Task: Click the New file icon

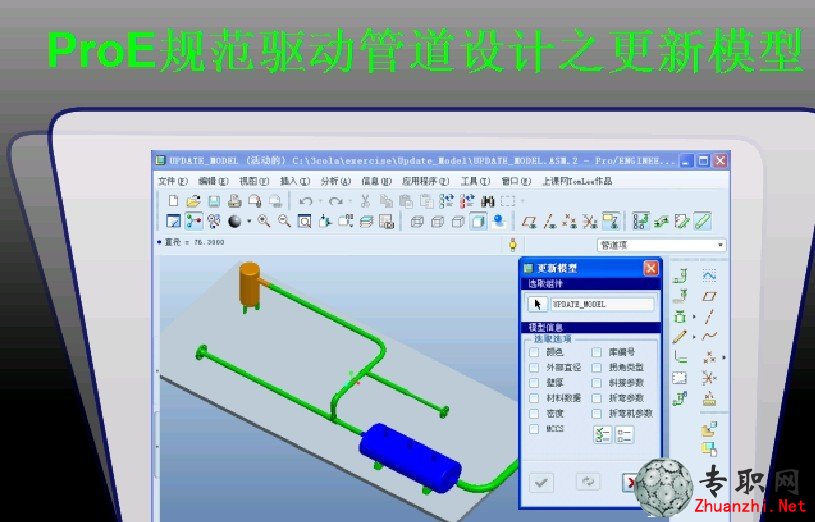Action: pyautogui.click(x=174, y=201)
